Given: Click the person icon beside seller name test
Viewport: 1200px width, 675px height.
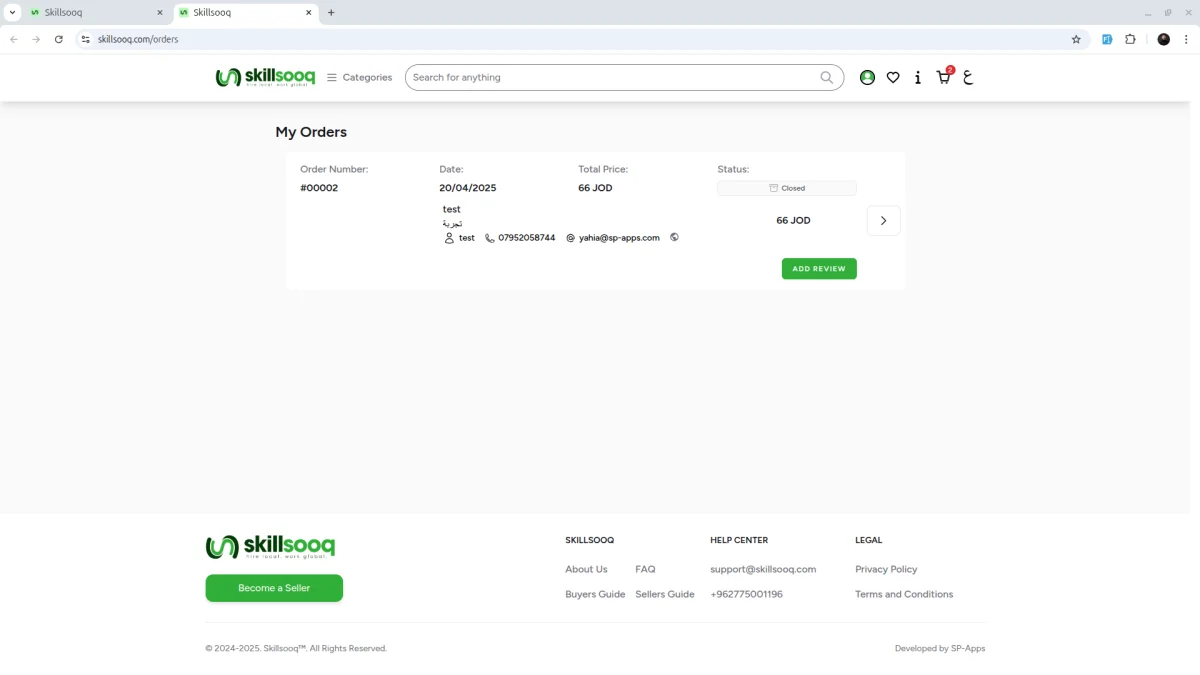Looking at the screenshot, I should coord(449,238).
